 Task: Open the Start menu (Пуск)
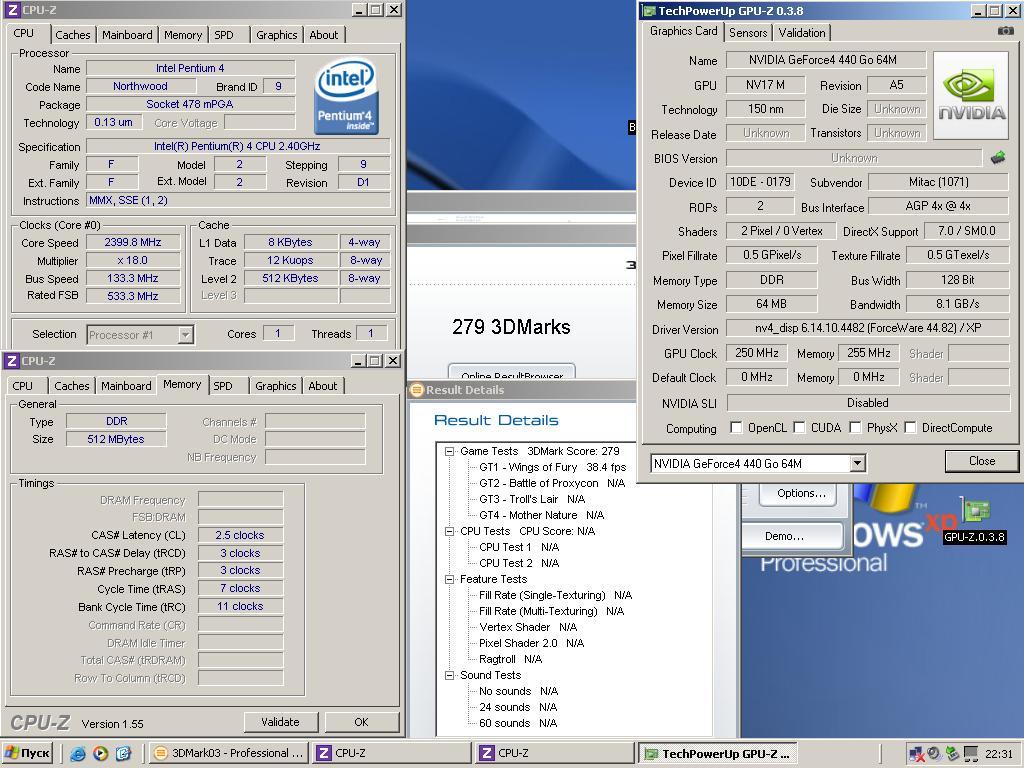[x=27, y=753]
